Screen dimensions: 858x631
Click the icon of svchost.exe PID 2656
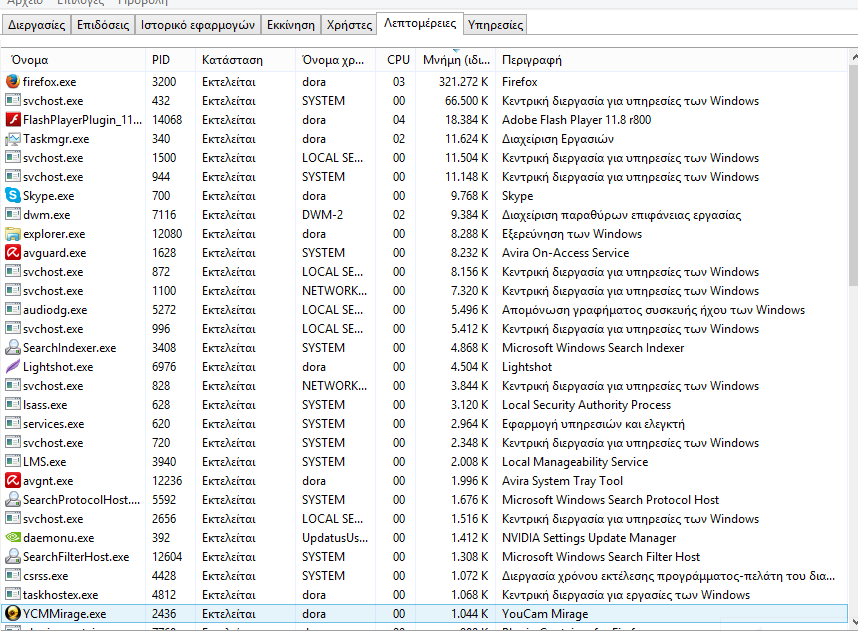click(13, 518)
